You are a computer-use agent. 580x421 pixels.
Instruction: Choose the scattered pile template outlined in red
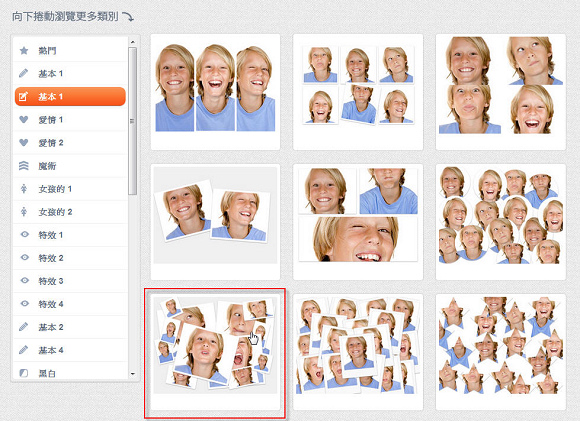tap(215, 353)
